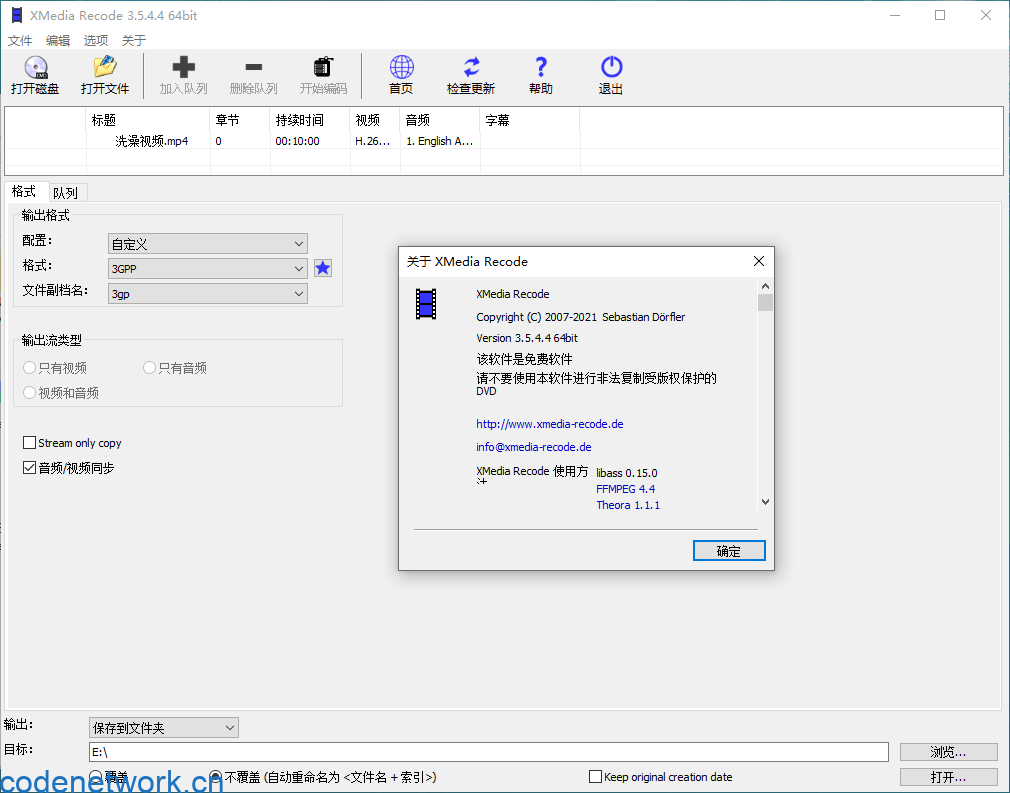Expand the 保存到文件夹 output dropdown
The image size is (1010, 793).
pyautogui.click(x=228, y=727)
